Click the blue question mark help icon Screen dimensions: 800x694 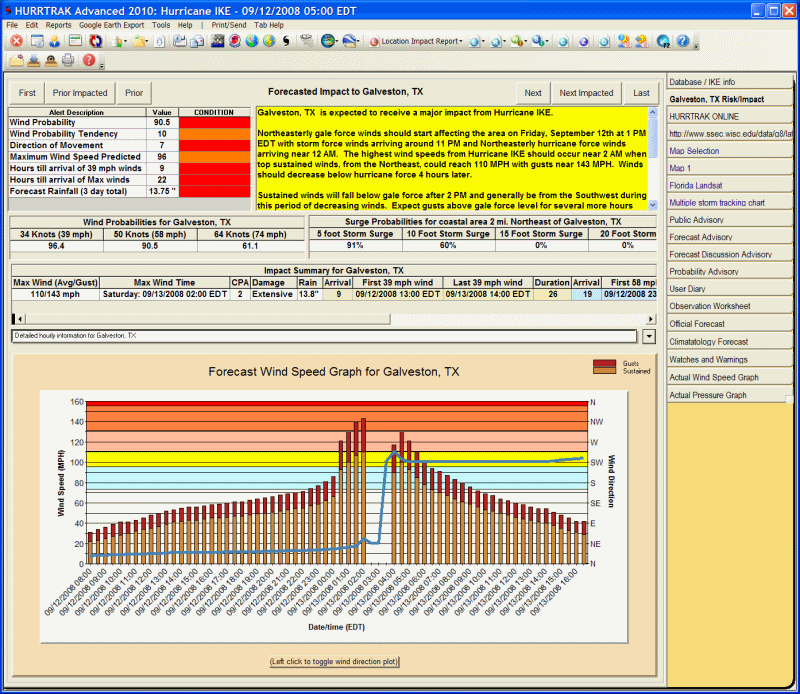click(x=683, y=42)
